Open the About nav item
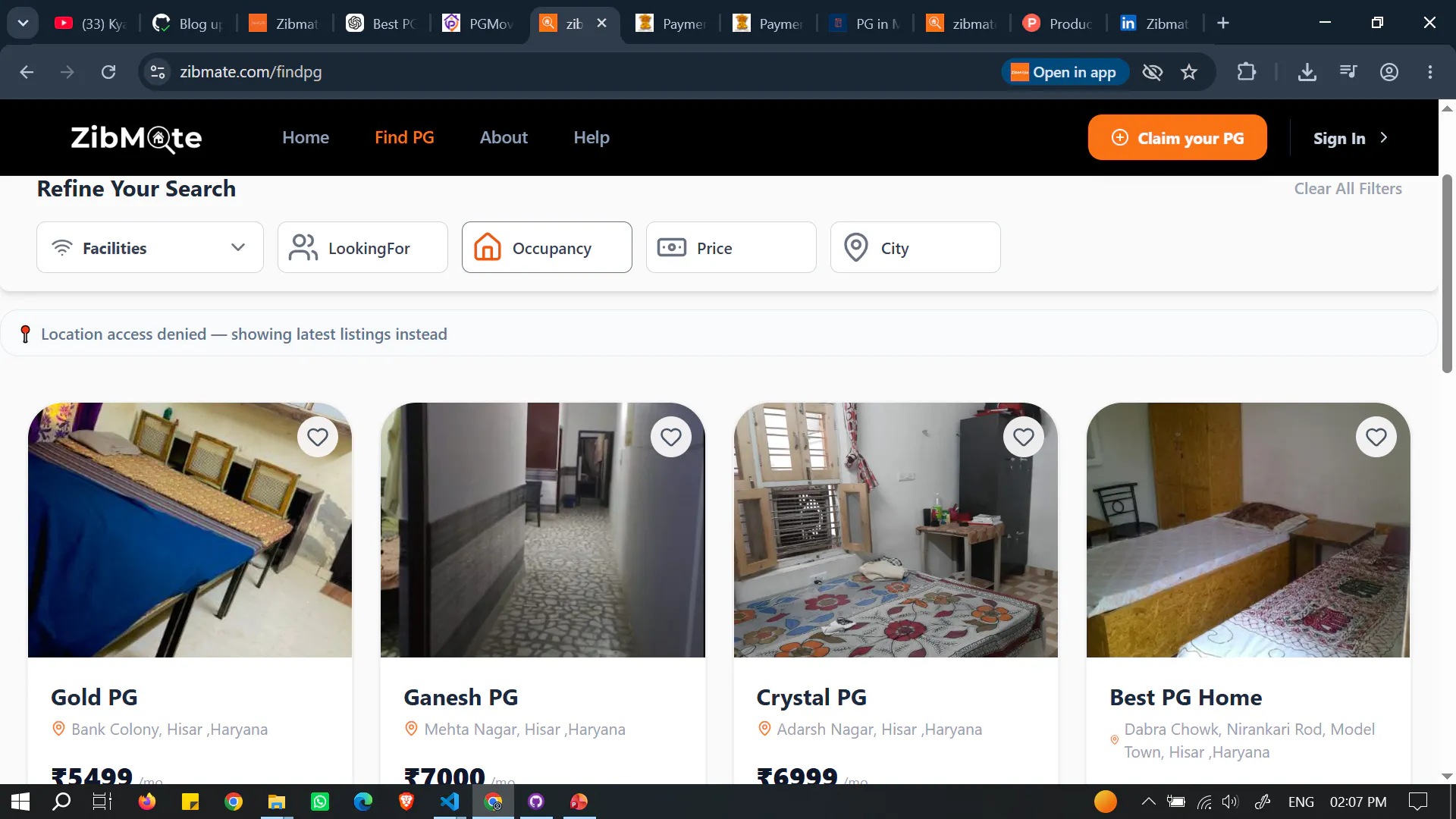This screenshot has height=819, width=1456. 504,137
